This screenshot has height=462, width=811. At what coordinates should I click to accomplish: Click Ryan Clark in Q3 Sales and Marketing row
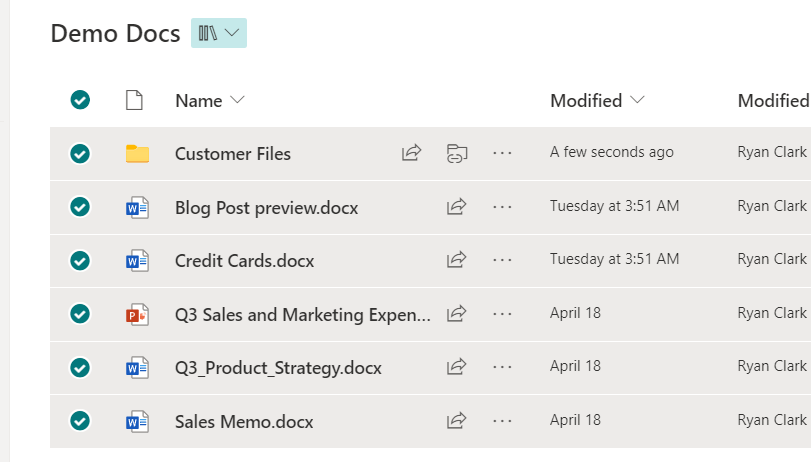point(772,312)
